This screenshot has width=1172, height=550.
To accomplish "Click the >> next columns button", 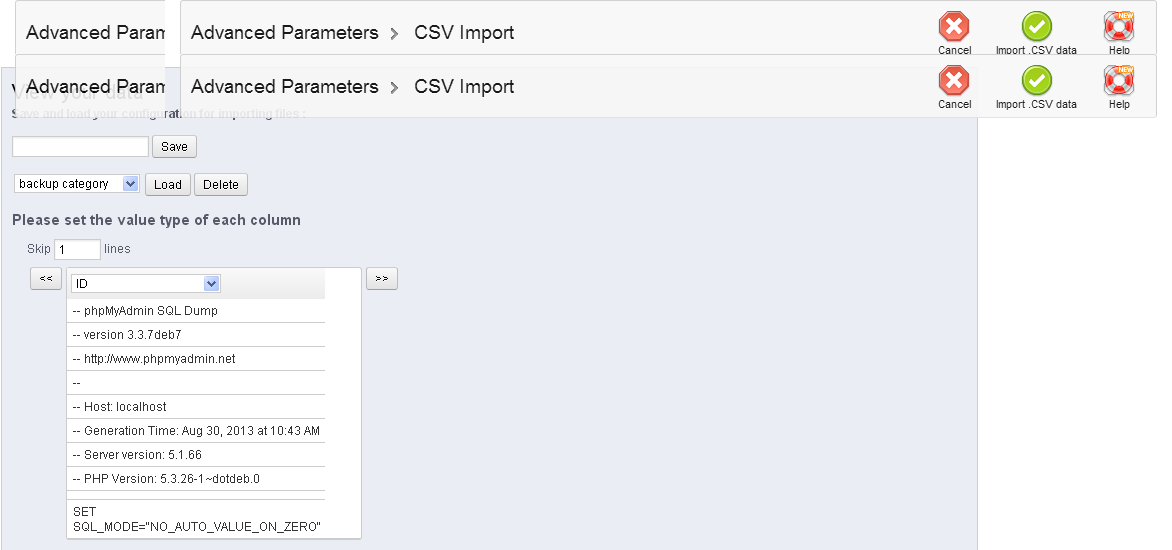I will [x=381, y=278].
